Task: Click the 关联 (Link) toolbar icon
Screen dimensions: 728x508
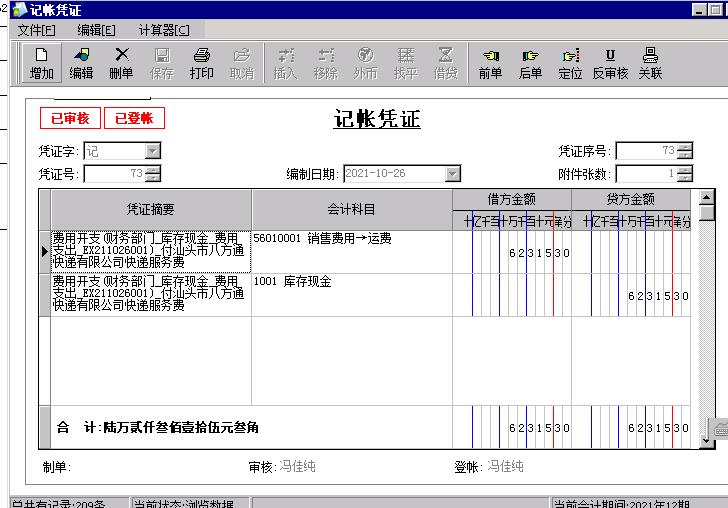Action: coord(650,63)
